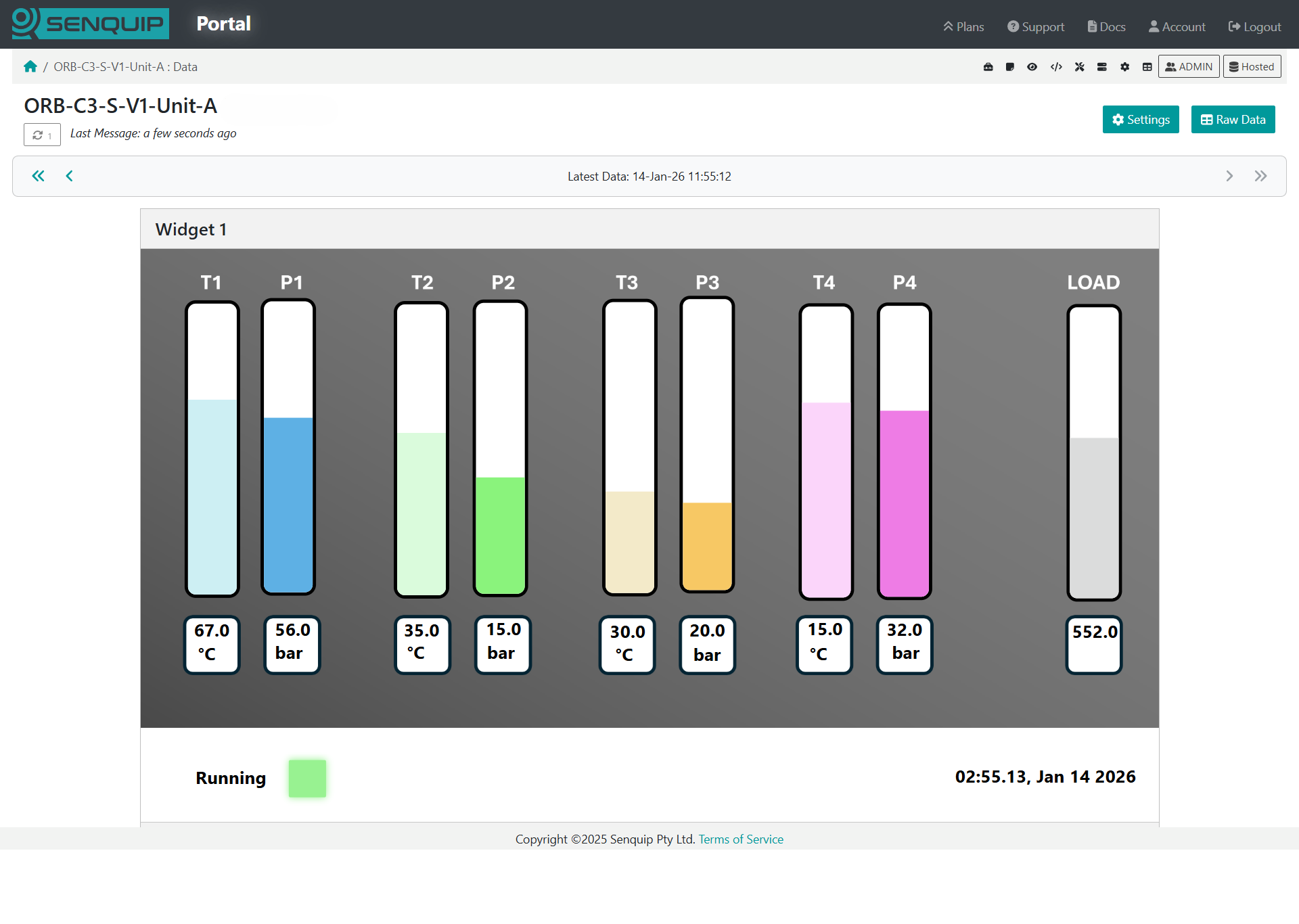Jump to earliest data with double-left chevron
Screen dimensions: 1299x924
pyautogui.click(x=38, y=176)
